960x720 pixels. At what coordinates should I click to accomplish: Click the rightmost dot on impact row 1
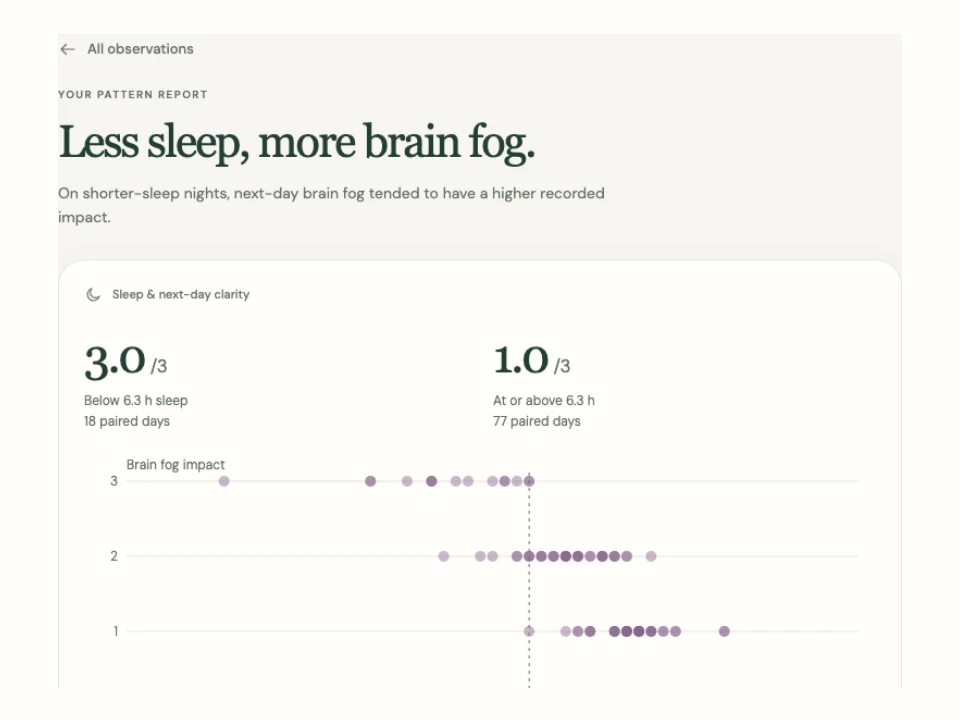(x=724, y=631)
